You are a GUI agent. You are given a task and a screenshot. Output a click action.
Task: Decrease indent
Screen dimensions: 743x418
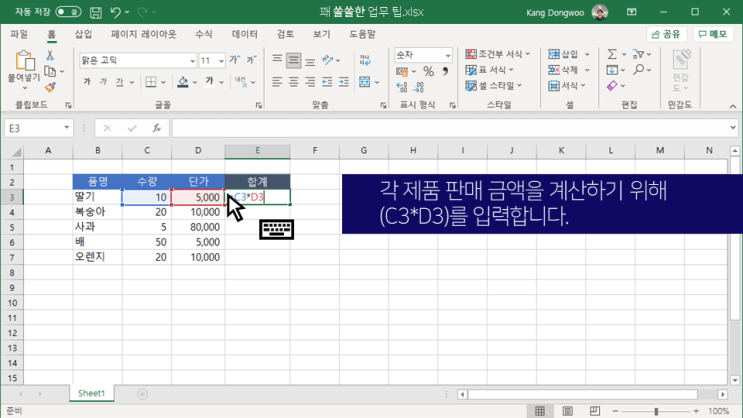(x=327, y=82)
